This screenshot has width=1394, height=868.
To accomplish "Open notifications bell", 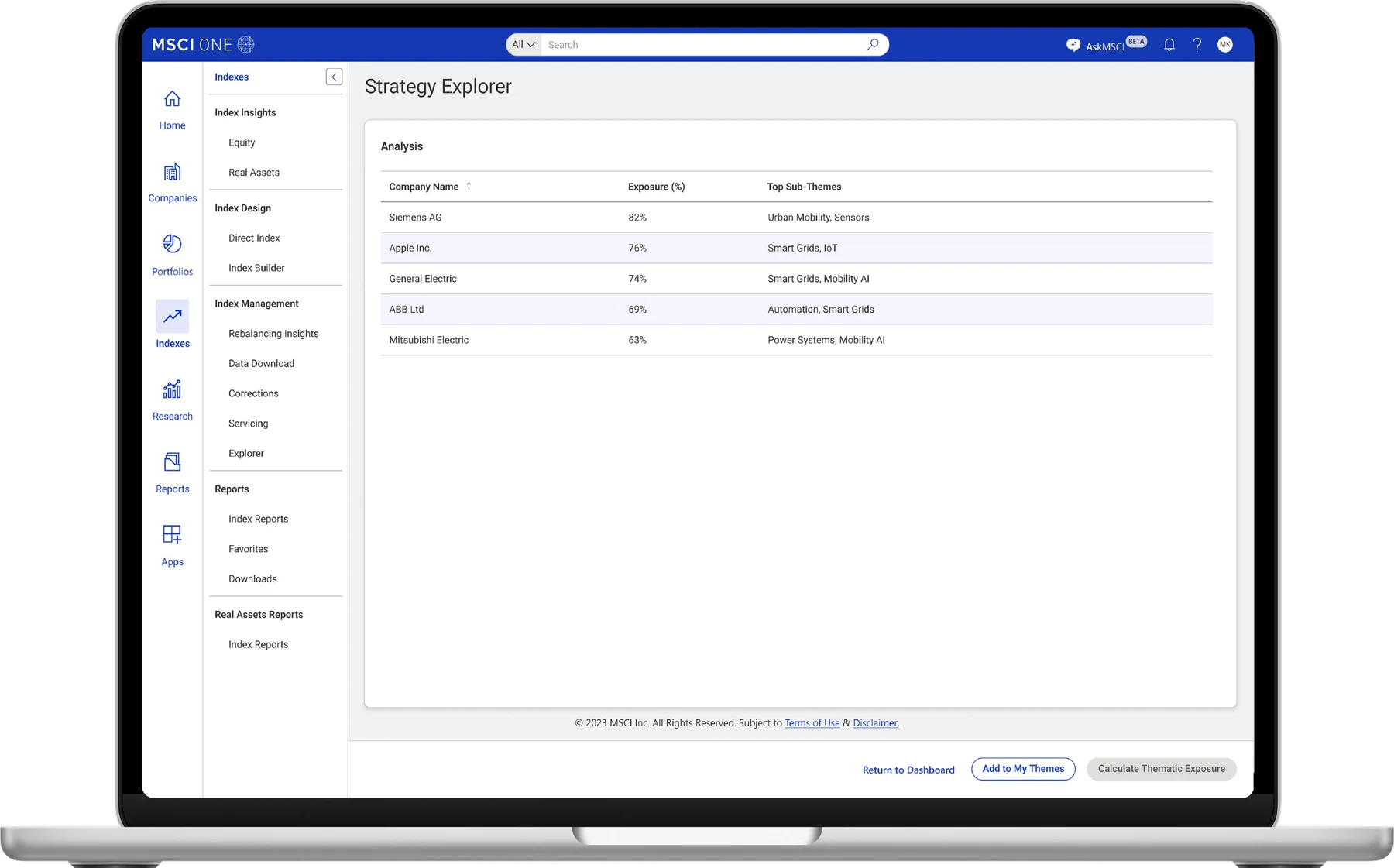I will coord(1169,45).
